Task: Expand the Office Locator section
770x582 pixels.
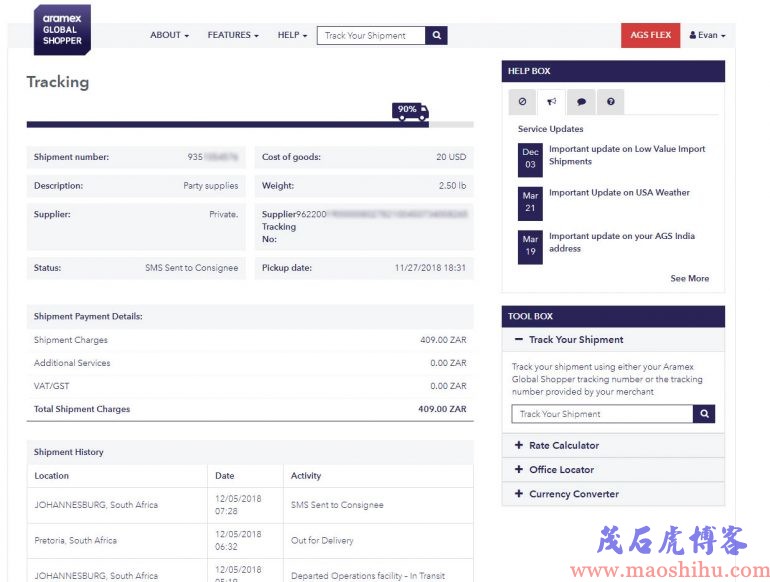Action: [x=613, y=470]
